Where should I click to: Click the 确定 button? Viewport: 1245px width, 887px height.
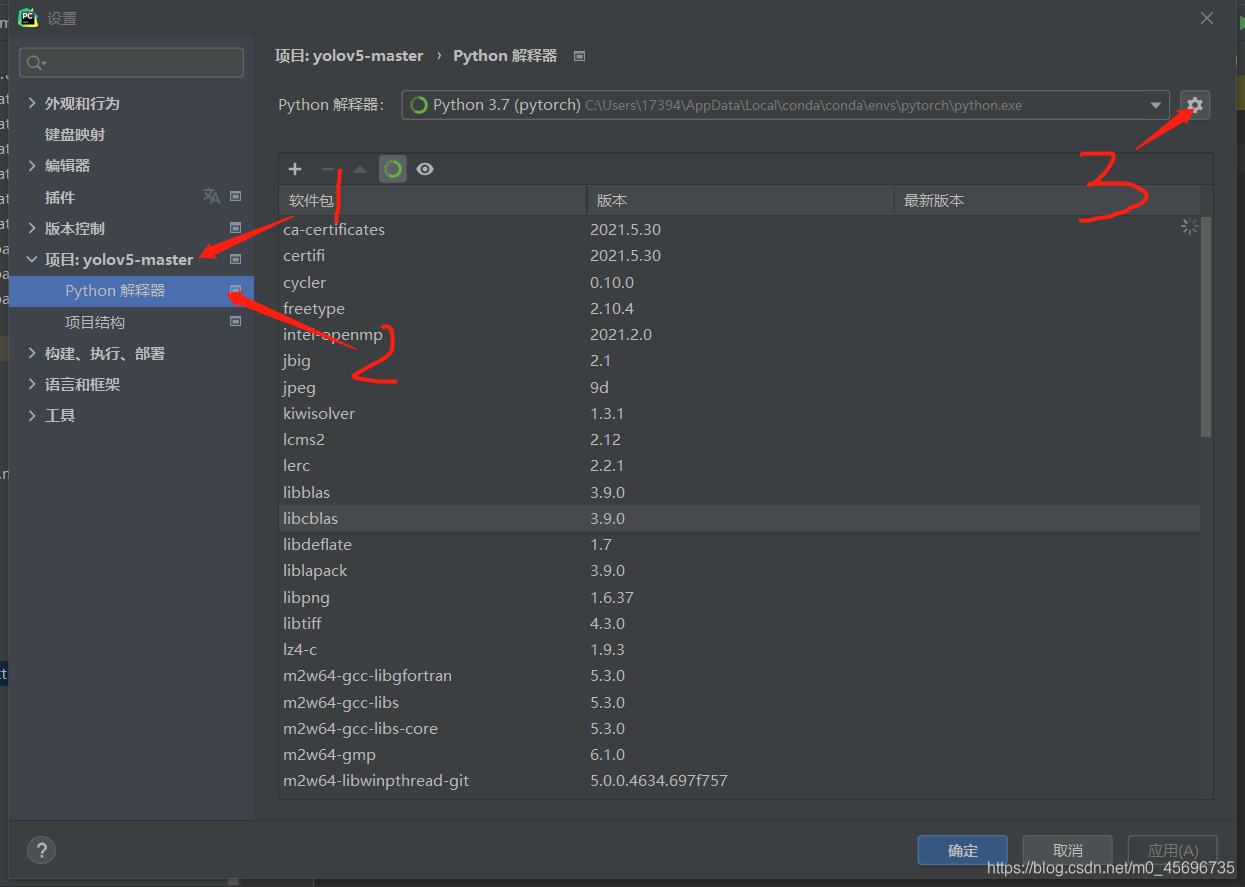(962, 850)
